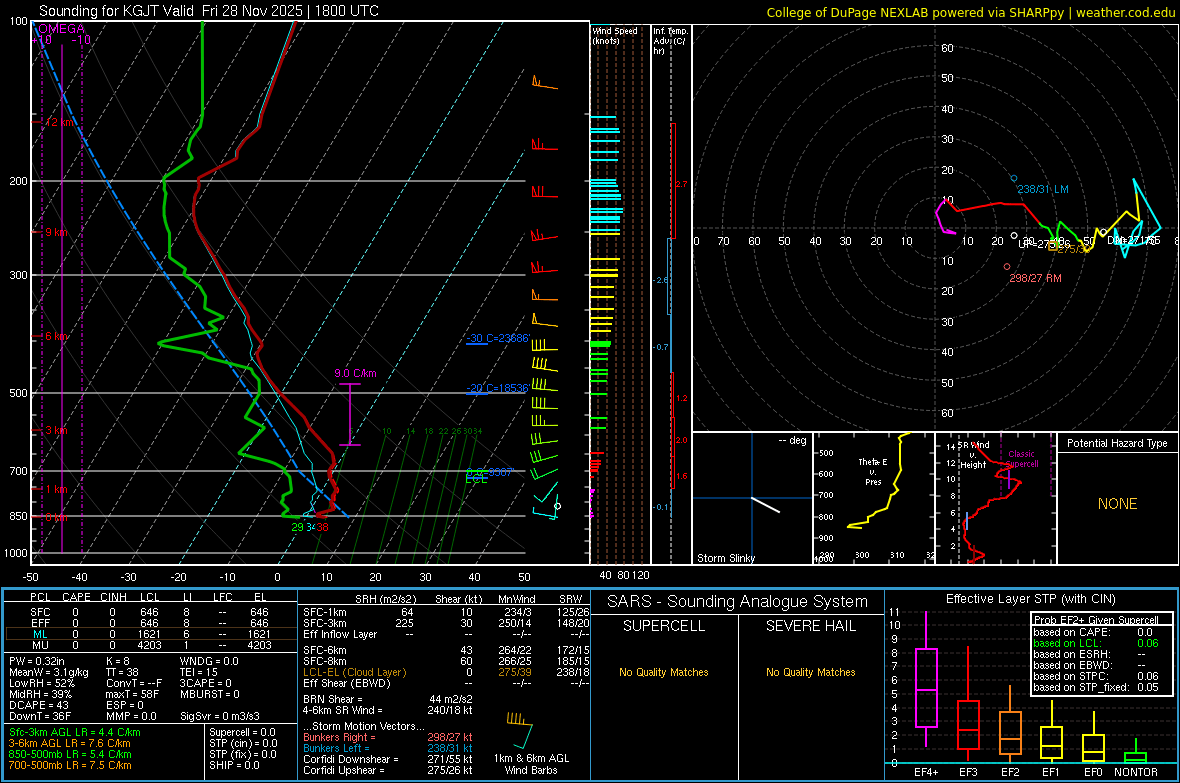Click the 1km & 6km AGL wind barbs graphic

pyautogui.click(x=520, y=729)
